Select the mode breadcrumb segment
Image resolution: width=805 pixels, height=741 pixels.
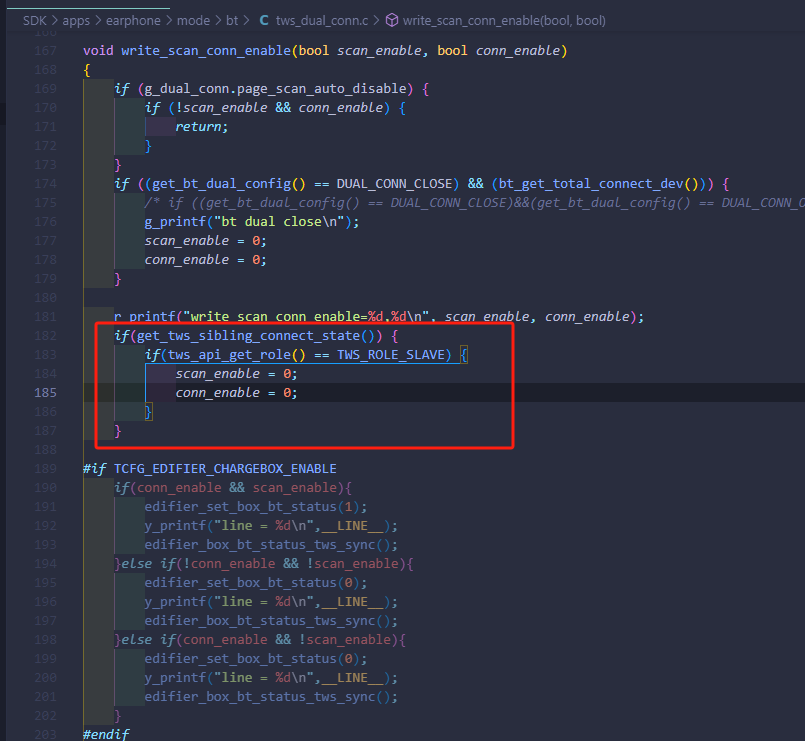(194, 21)
